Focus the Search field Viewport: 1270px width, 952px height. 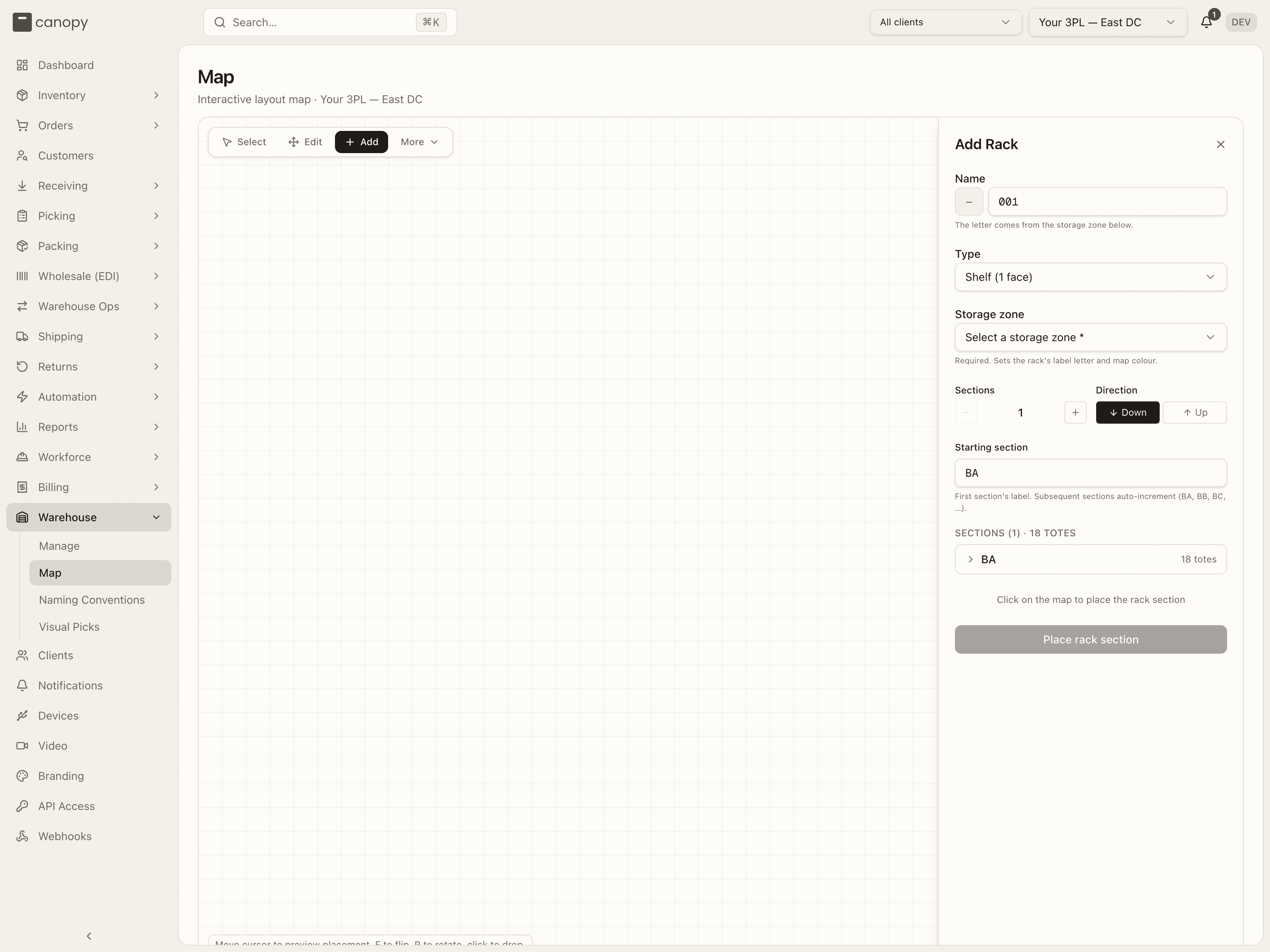click(329, 22)
